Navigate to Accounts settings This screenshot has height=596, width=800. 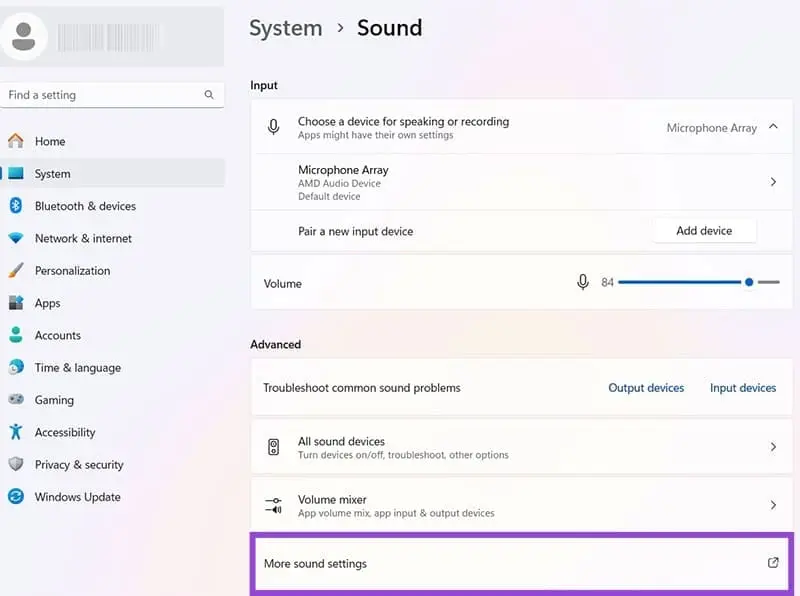point(112,335)
